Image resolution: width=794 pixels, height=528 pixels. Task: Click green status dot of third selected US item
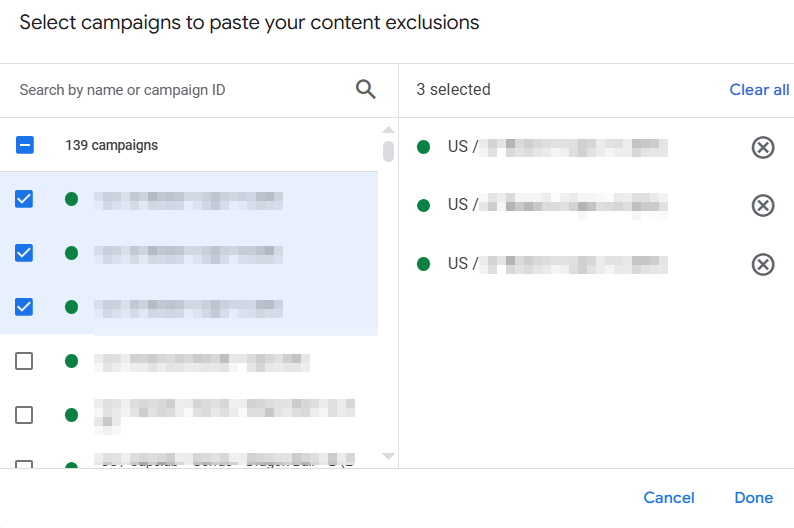pyautogui.click(x=423, y=264)
